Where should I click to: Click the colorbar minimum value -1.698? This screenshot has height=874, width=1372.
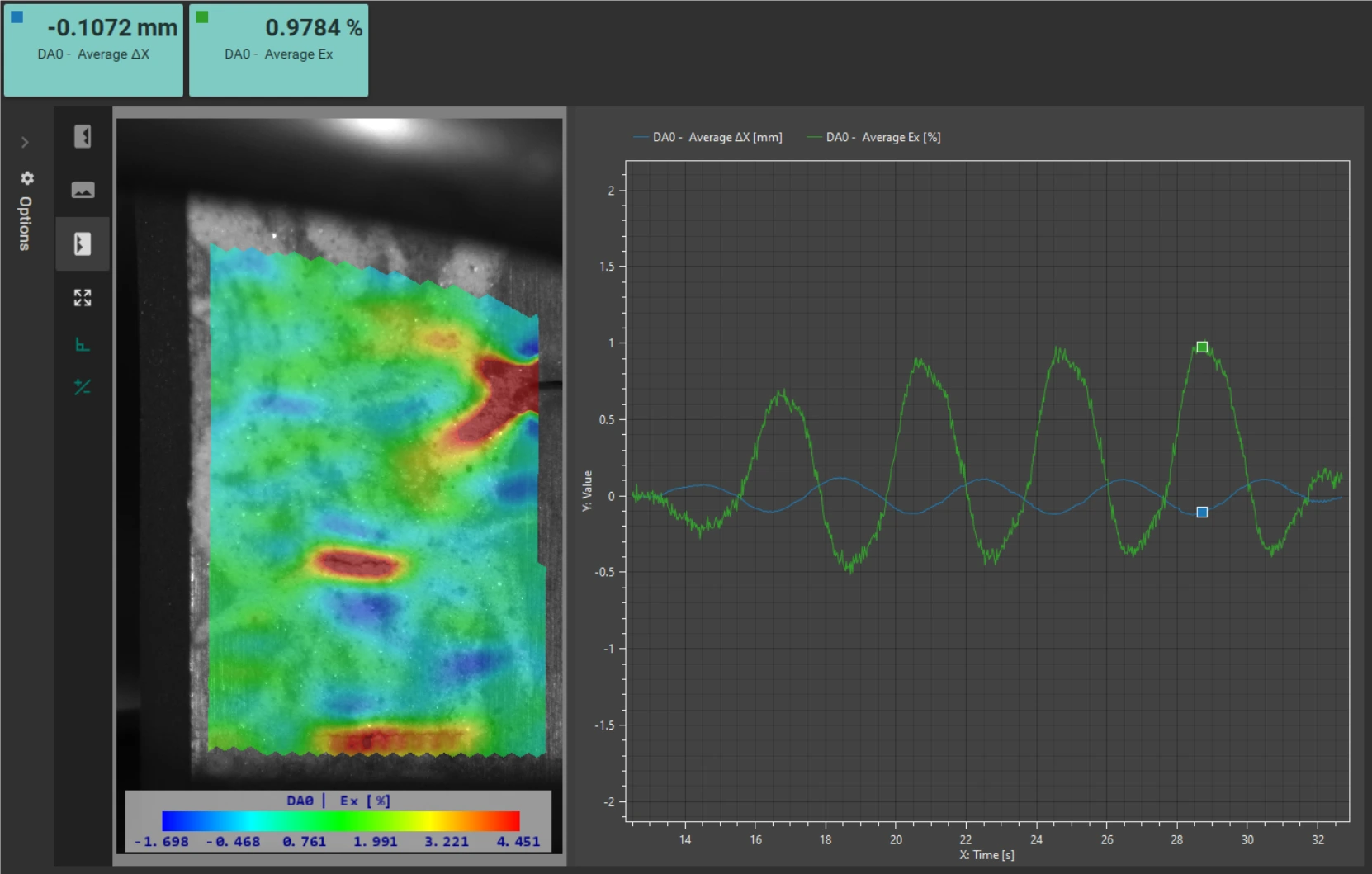point(162,842)
